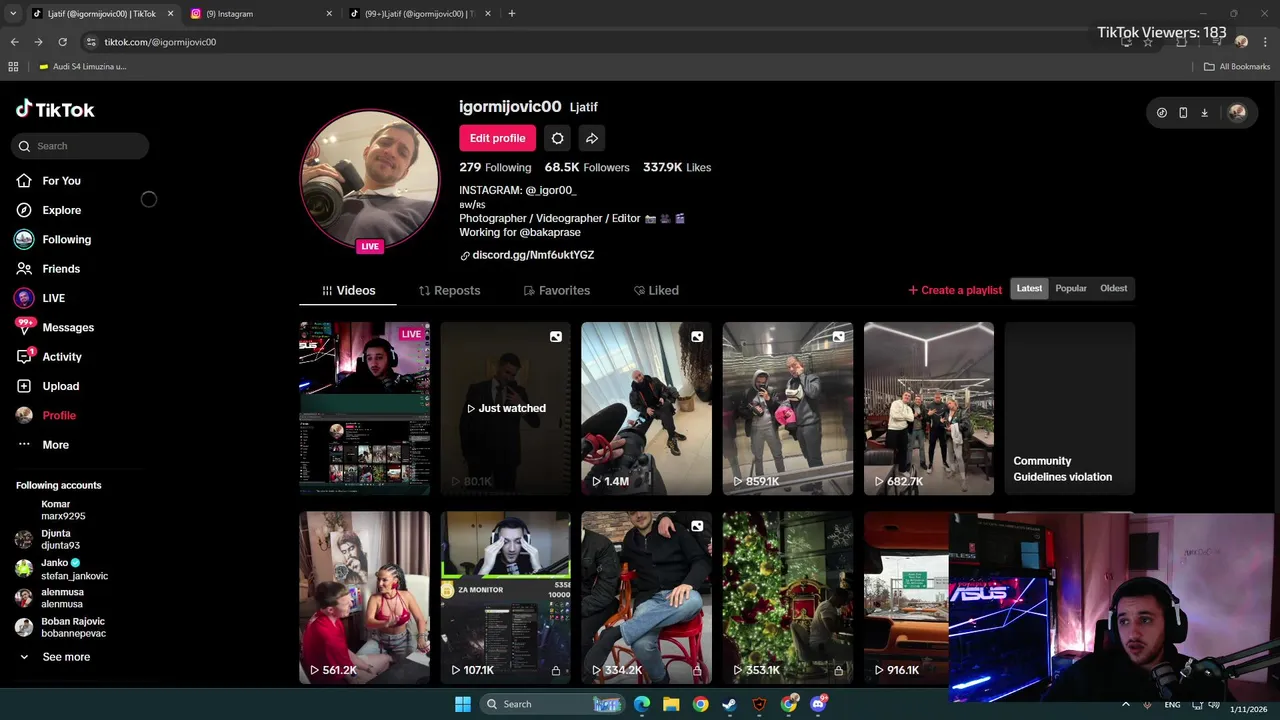The height and width of the screenshot is (720, 1280).
Task: Sort videos by Popular
Action: click(1071, 289)
